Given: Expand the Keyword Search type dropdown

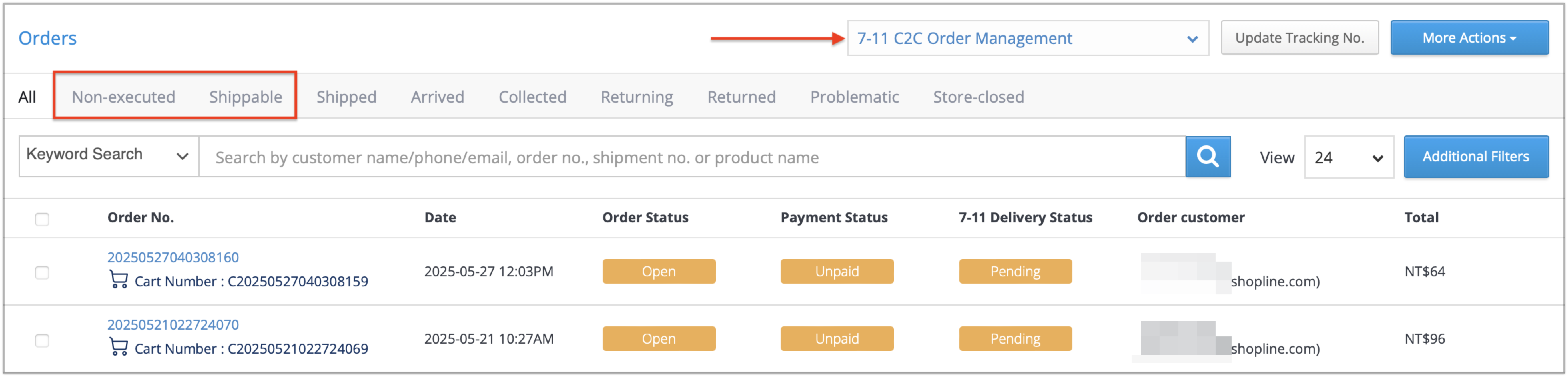Looking at the screenshot, I should tap(109, 156).
